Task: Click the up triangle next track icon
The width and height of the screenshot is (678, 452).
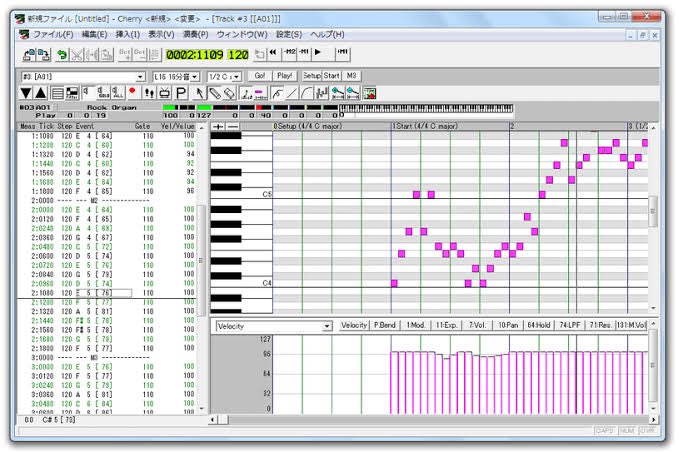Action: 41,93
